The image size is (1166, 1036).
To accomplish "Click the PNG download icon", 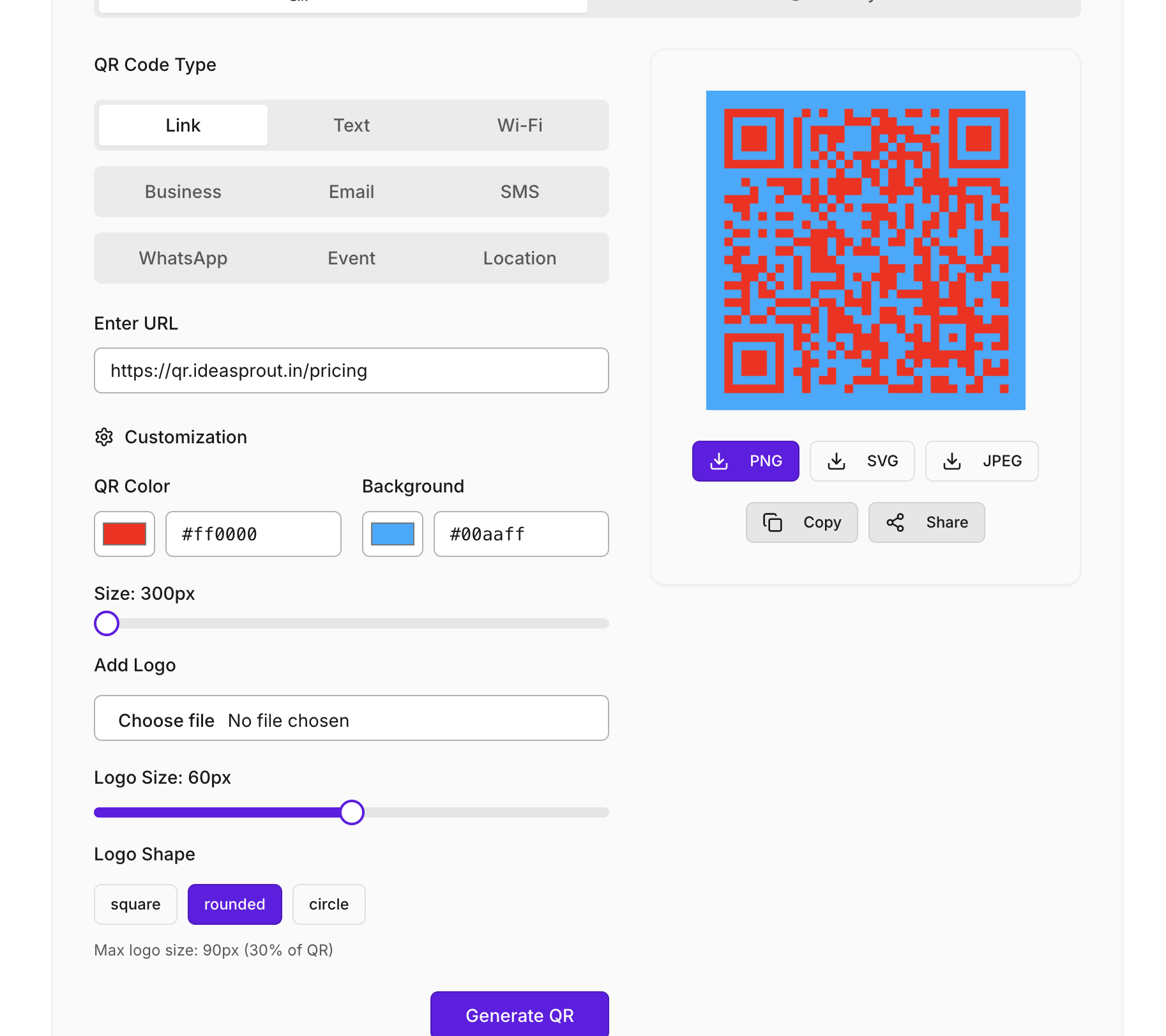I will click(x=720, y=461).
